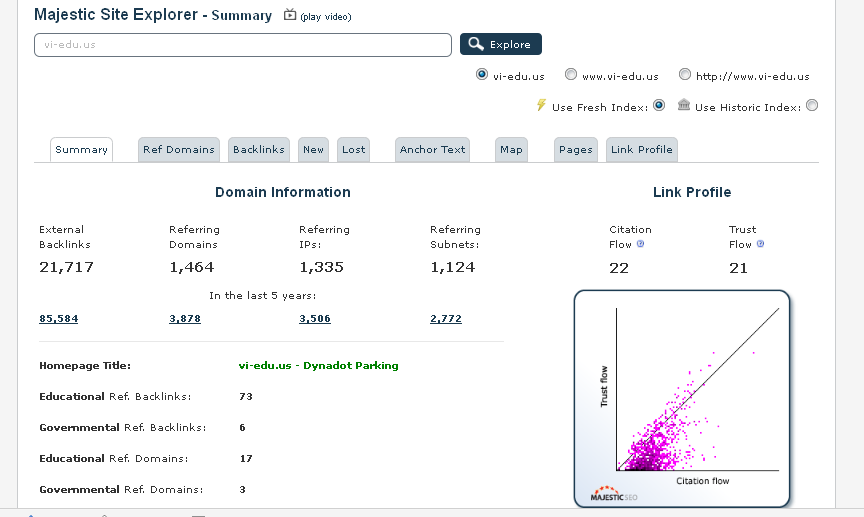
Task: Click the Referring IPs value 1,335
Action: (321, 267)
